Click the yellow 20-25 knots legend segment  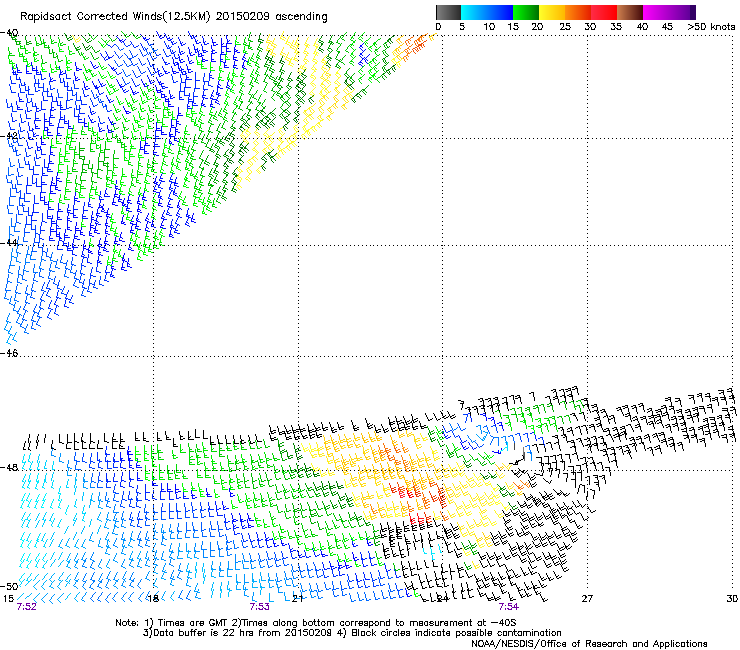[552, 12]
